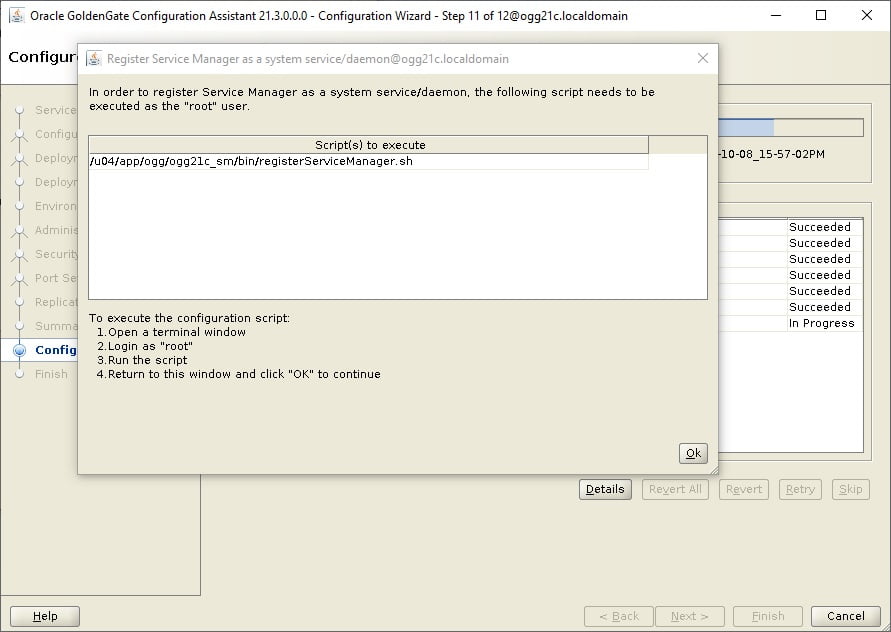Click the Revert All button
This screenshot has height=632, width=891.
coord(675,489)
